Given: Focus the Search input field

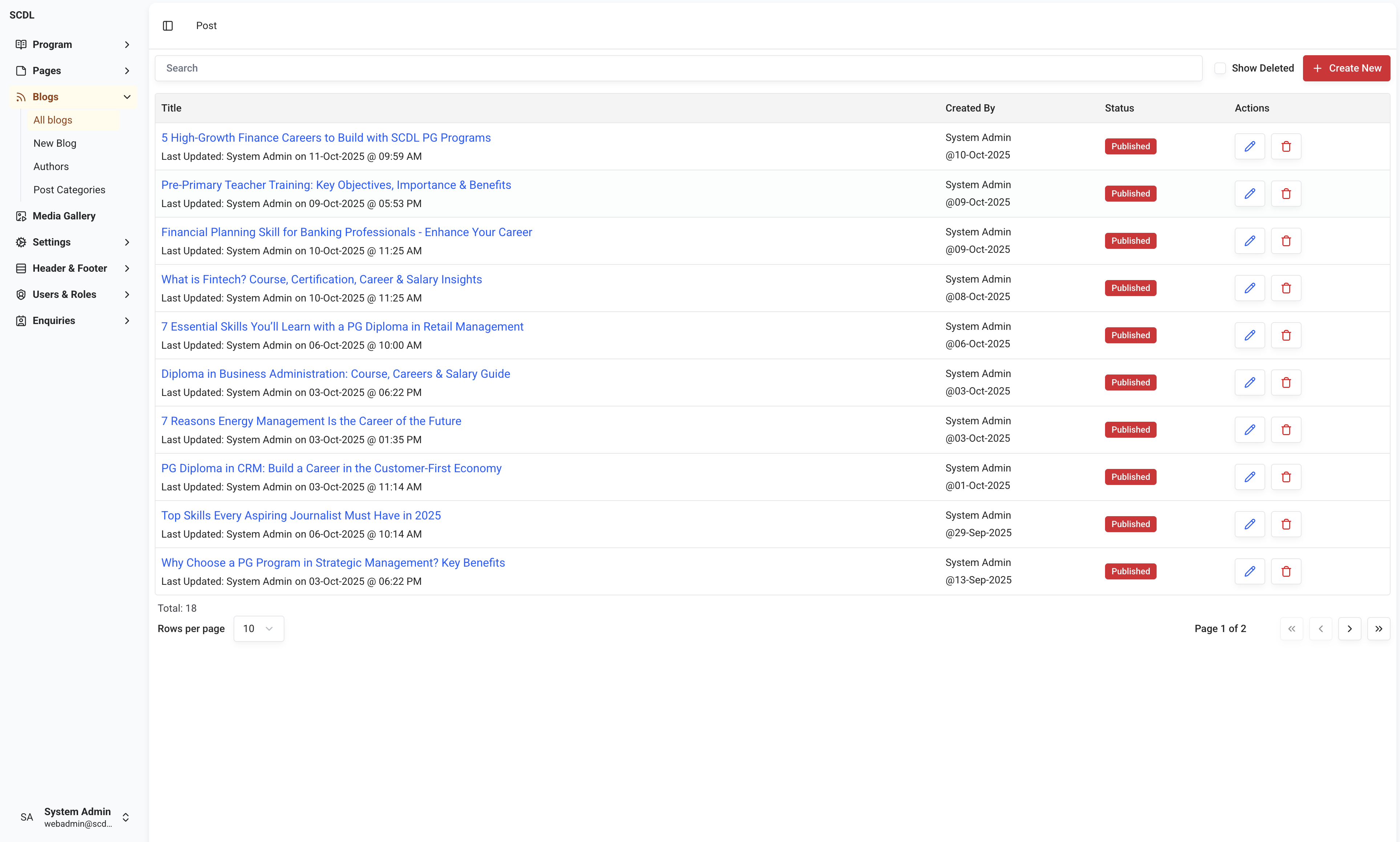Looking at the screenshot, I should click(678, 68).
